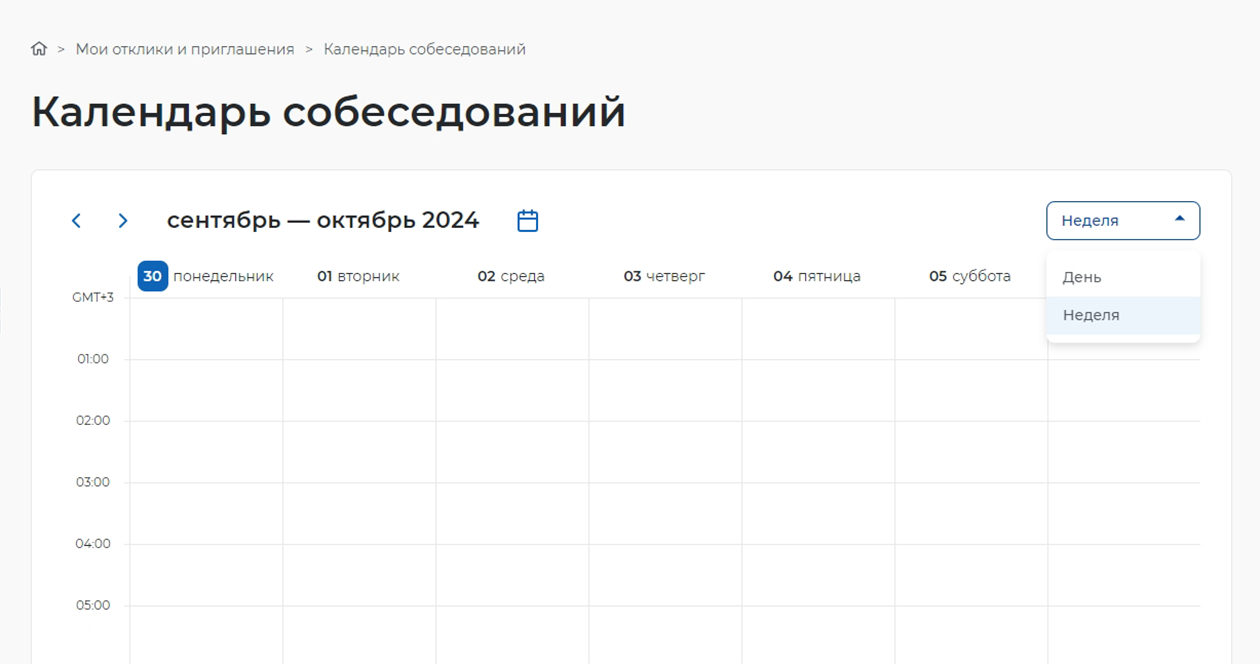Select the 03 четверг day header
This screenshot has height=664, width=1260.
664,276
